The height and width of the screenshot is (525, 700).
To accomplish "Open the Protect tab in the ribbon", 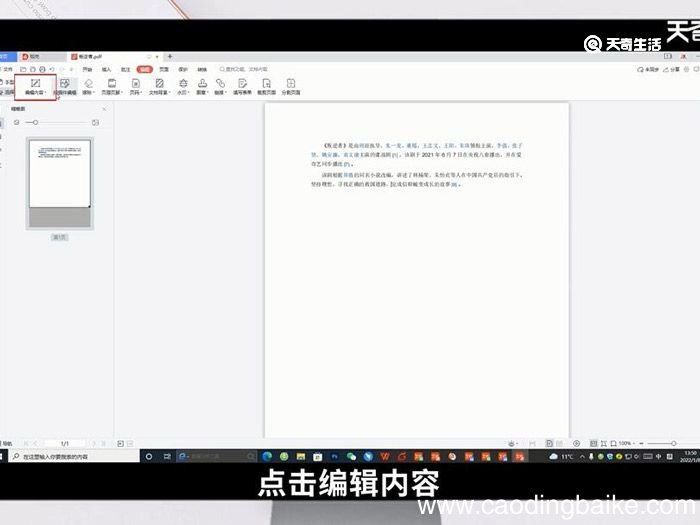I will [183, 69].
